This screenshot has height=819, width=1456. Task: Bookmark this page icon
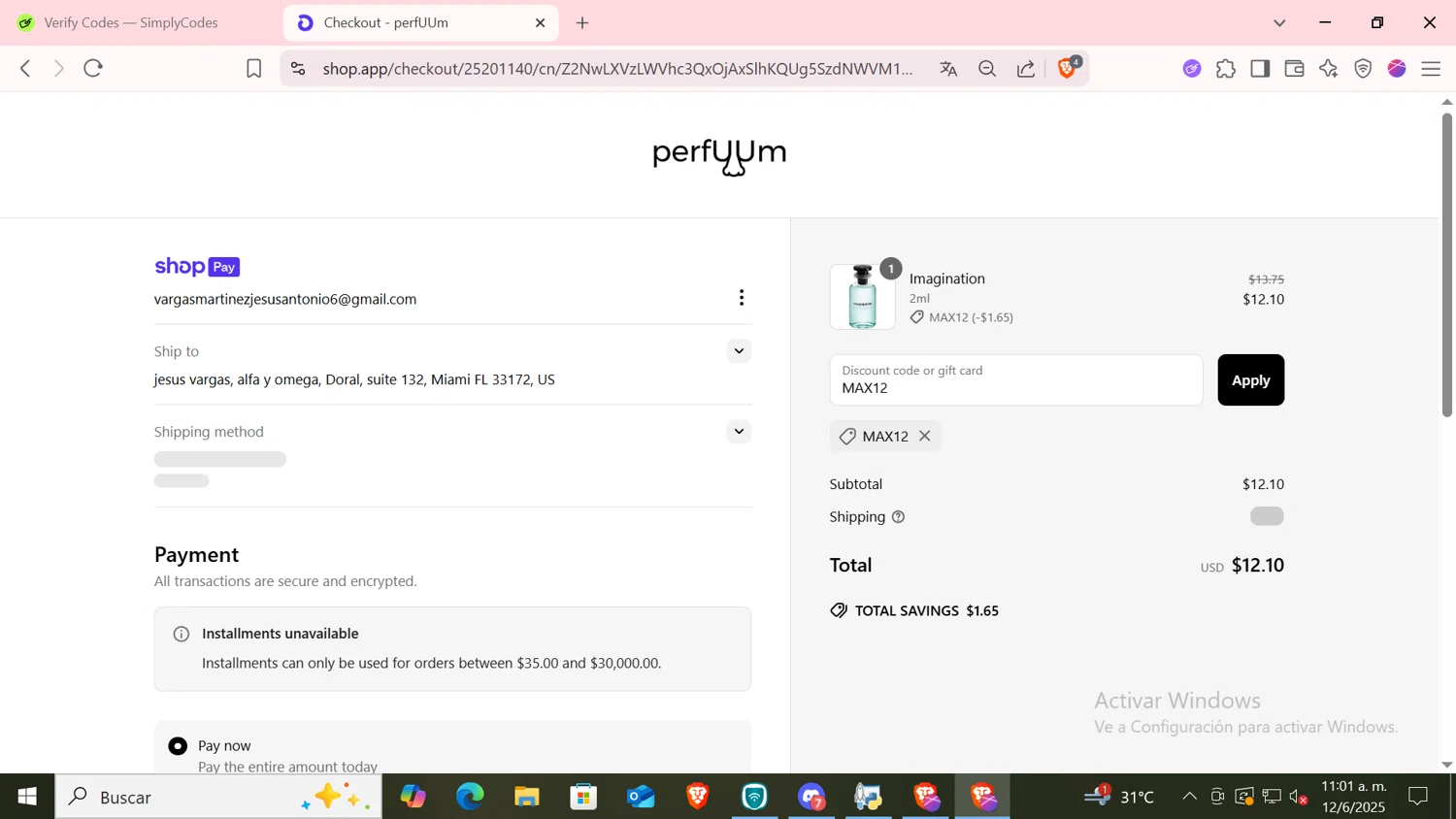pyautogui.click(x=254, y=69)
